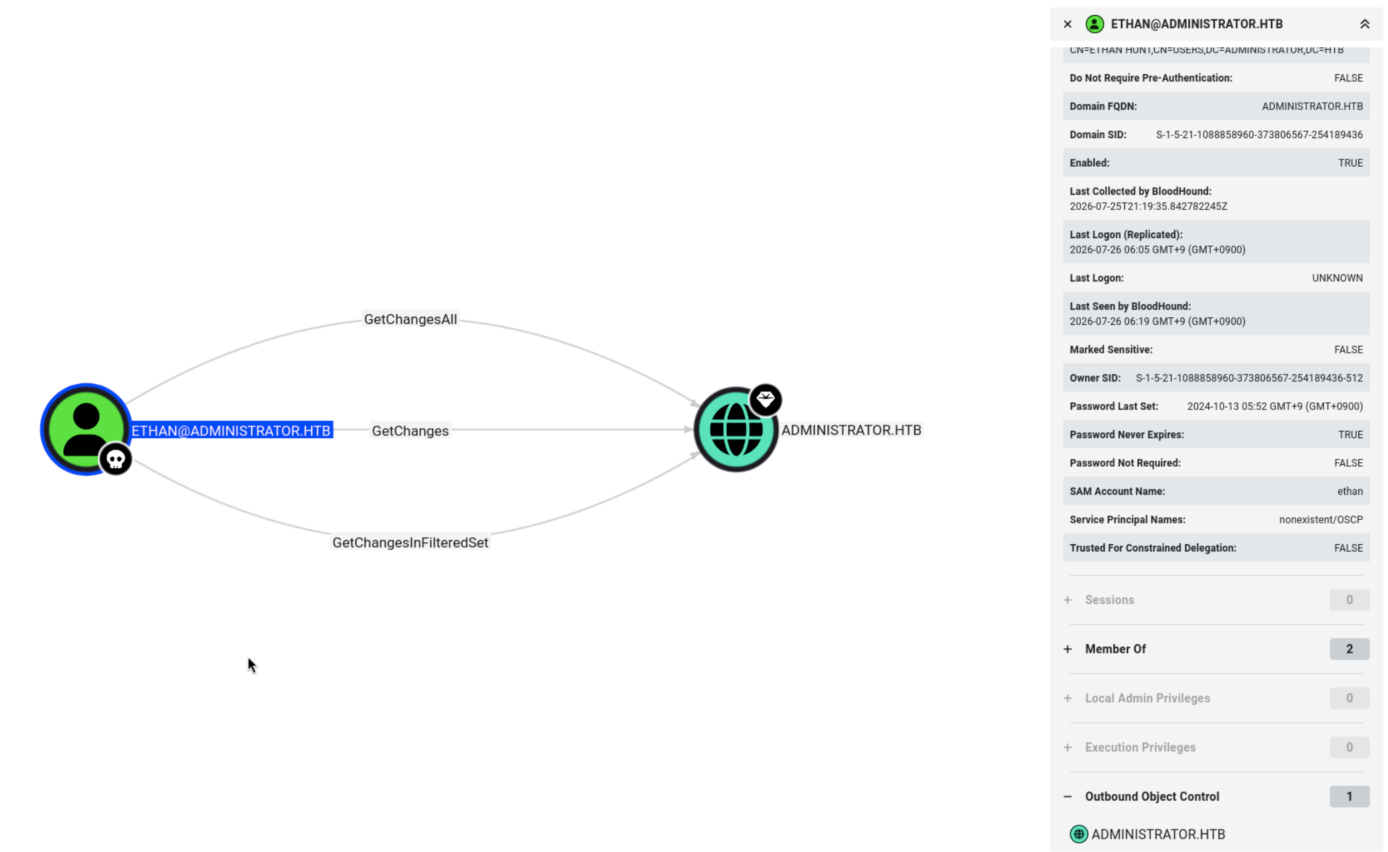Screen dimensions: 1388x852
Task: Click Outbound Object Control count badge 1
Action: [1349, 797]
